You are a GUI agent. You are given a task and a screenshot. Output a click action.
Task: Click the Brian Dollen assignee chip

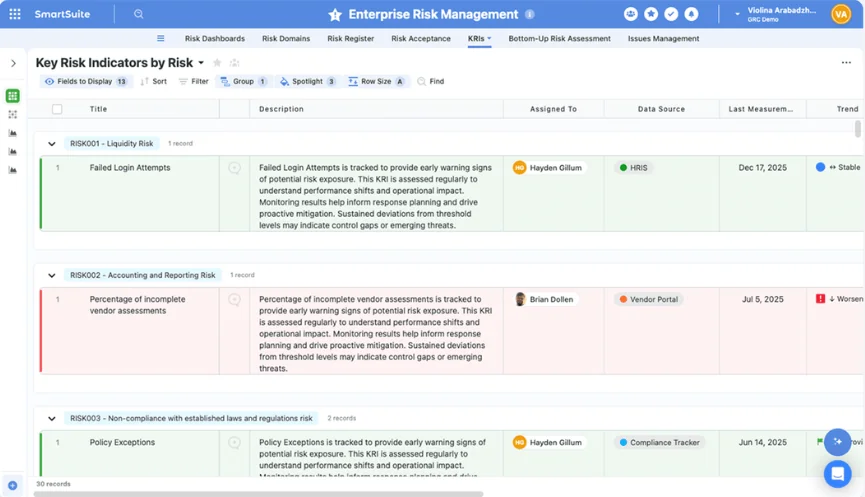(545, 300)
